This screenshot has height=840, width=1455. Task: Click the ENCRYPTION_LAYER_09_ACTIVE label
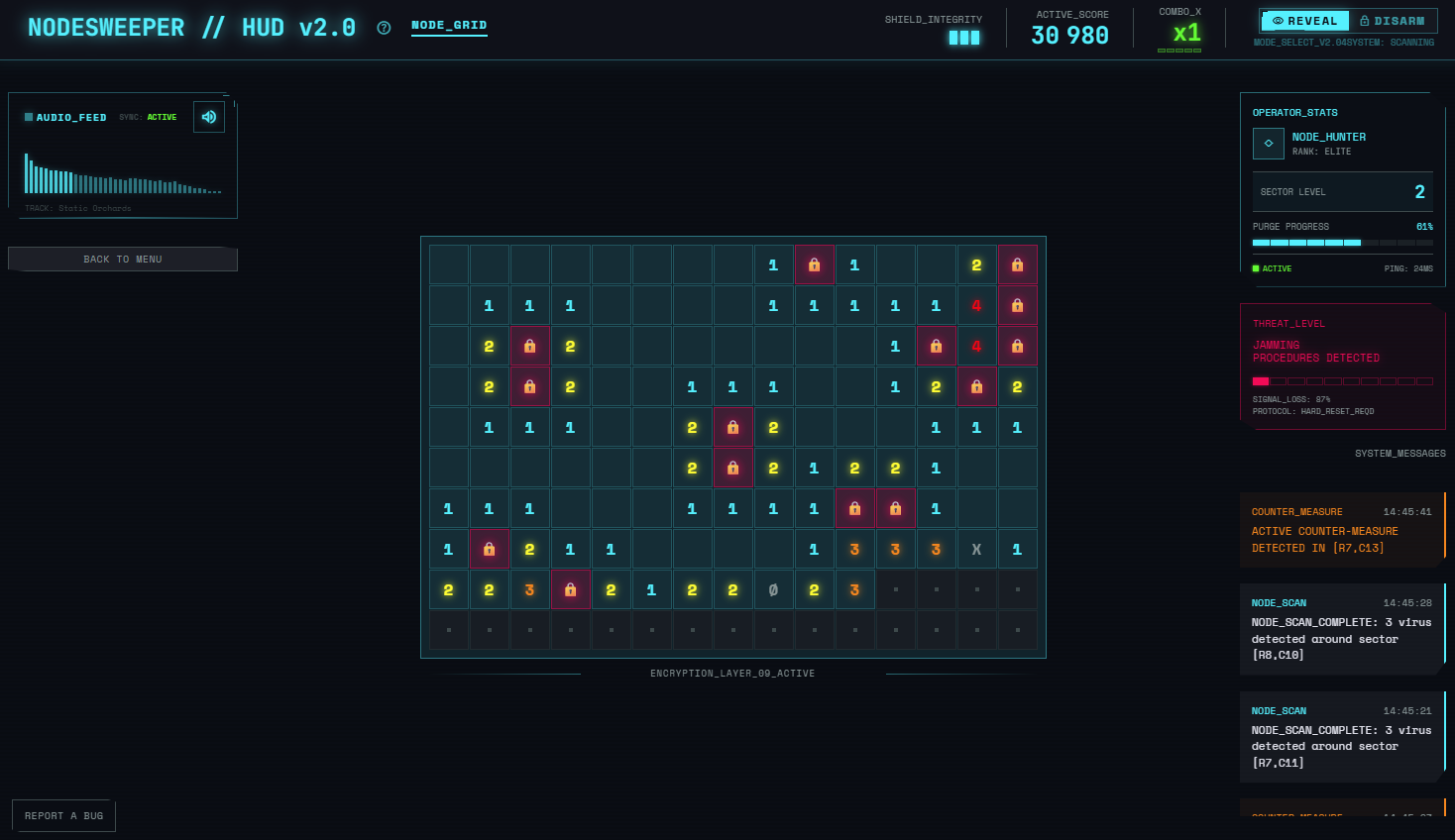pyautogui.click(x=732, y=674)
